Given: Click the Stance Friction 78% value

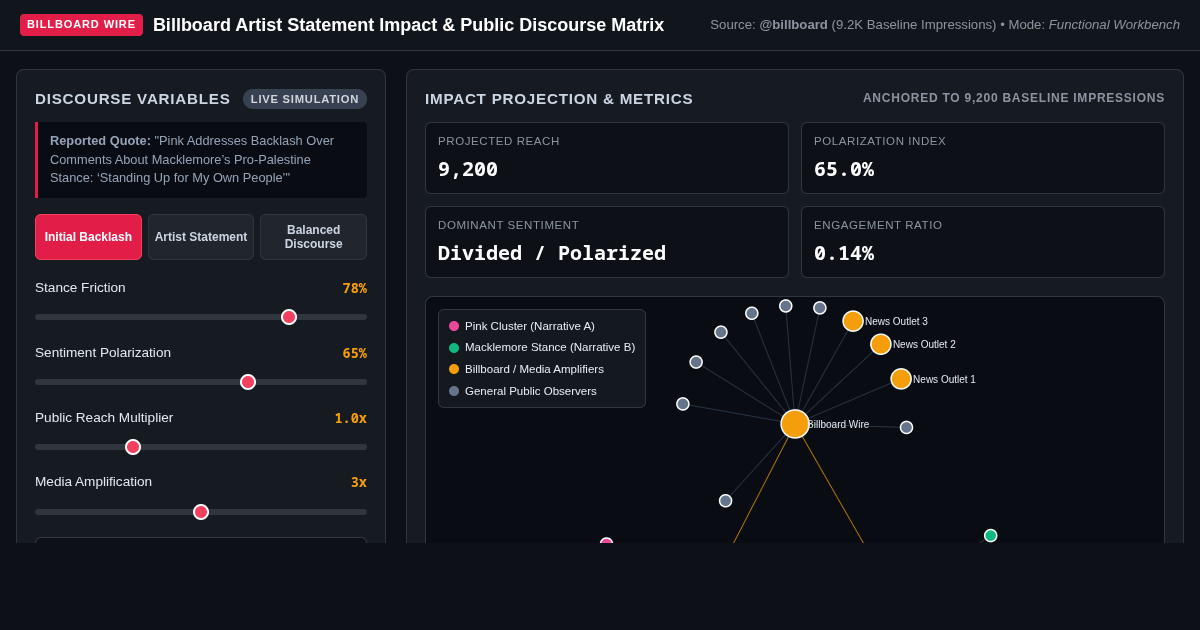Looking at the screenshot, I should pos(355,288).
